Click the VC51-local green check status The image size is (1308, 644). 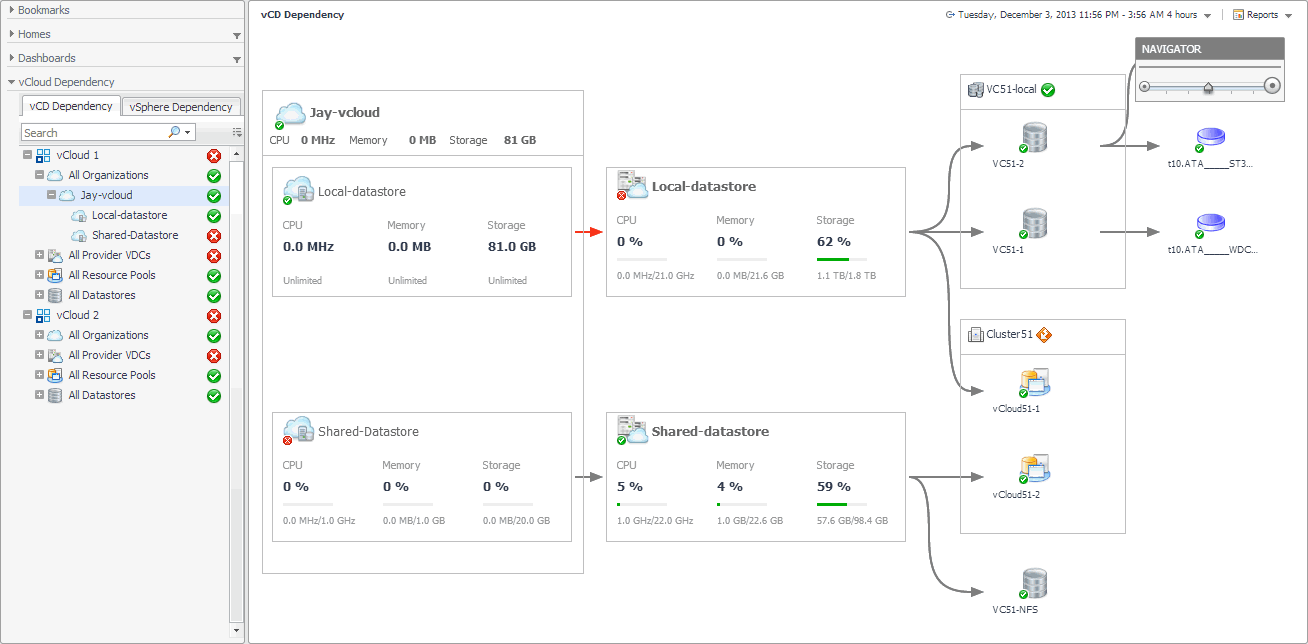(1048, 90)
